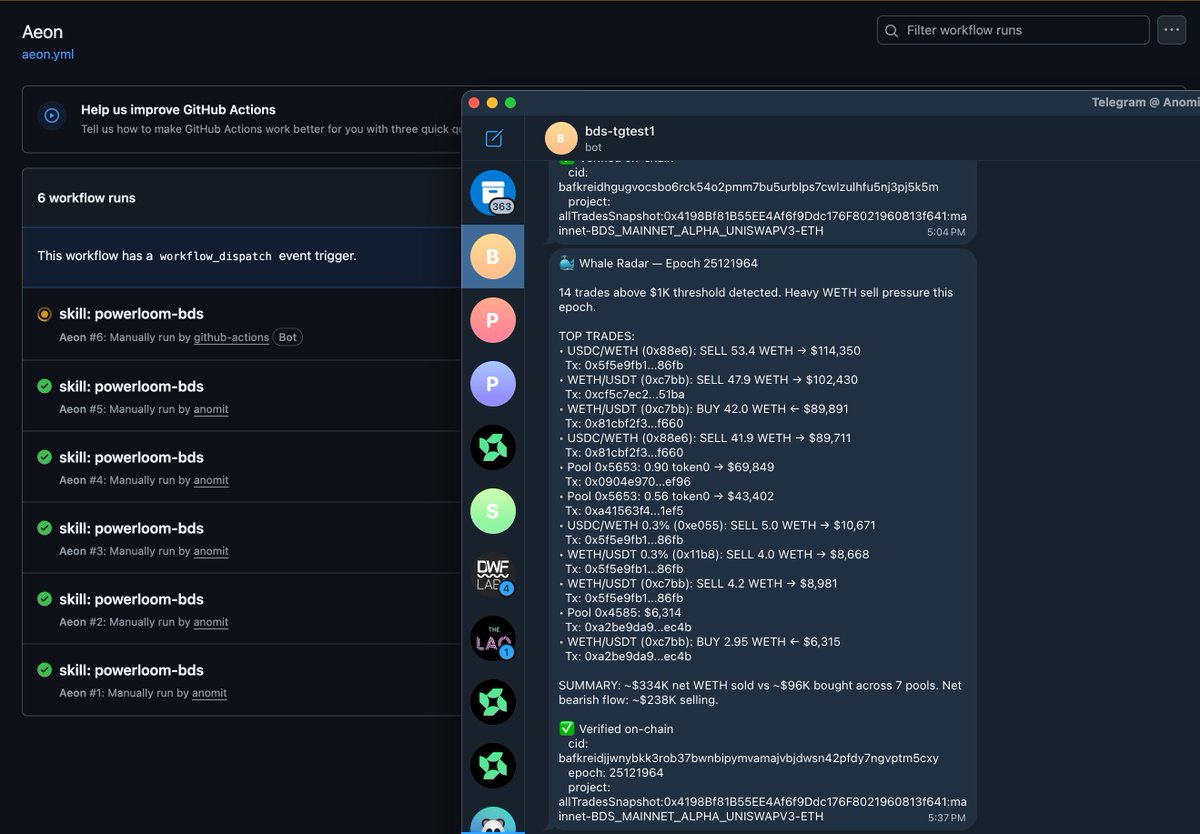
Task: Open the powerloom-bds run Aeon #4
Action: coord(131,457)
